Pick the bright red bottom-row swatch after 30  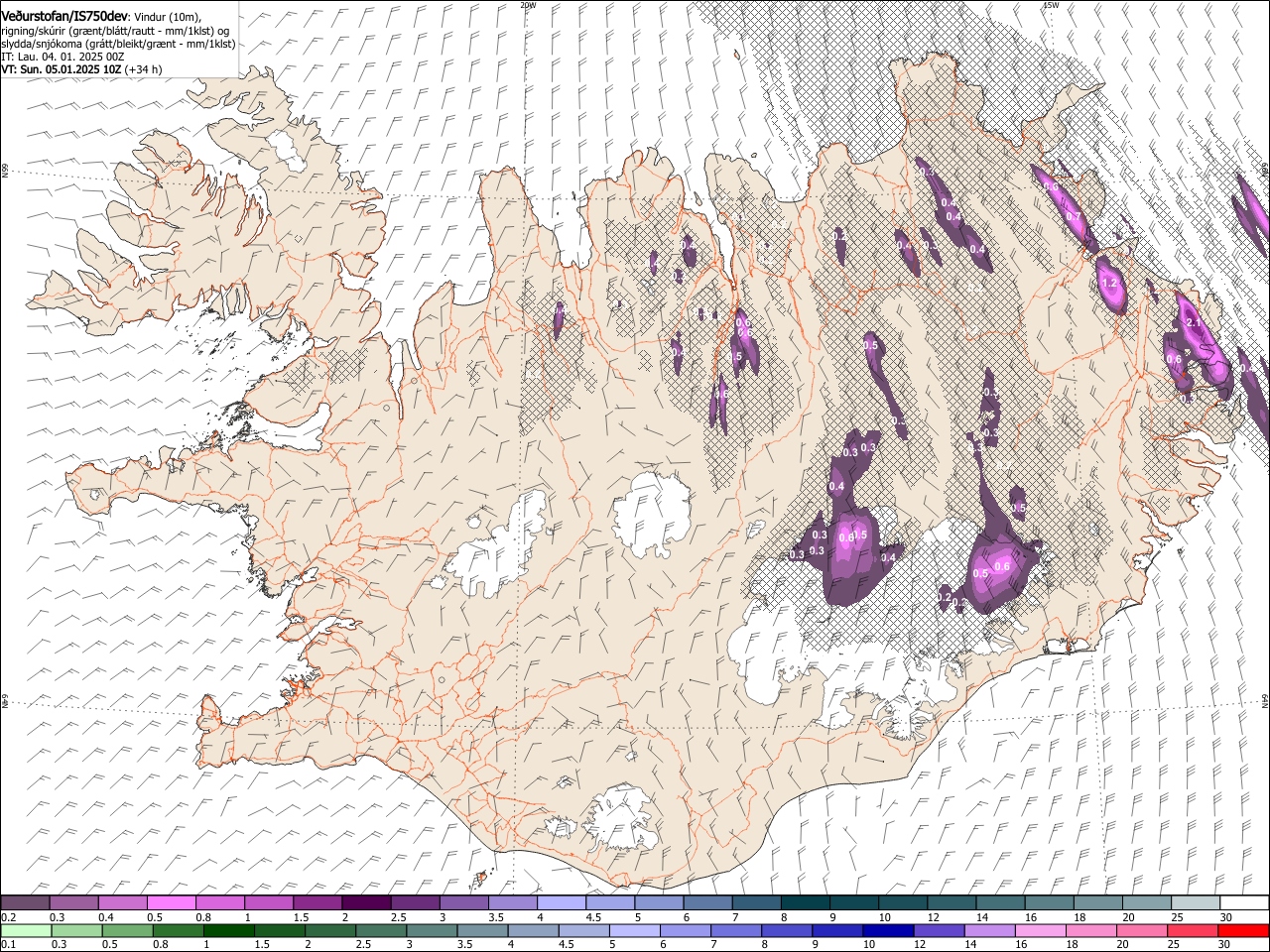(1243, 931)
